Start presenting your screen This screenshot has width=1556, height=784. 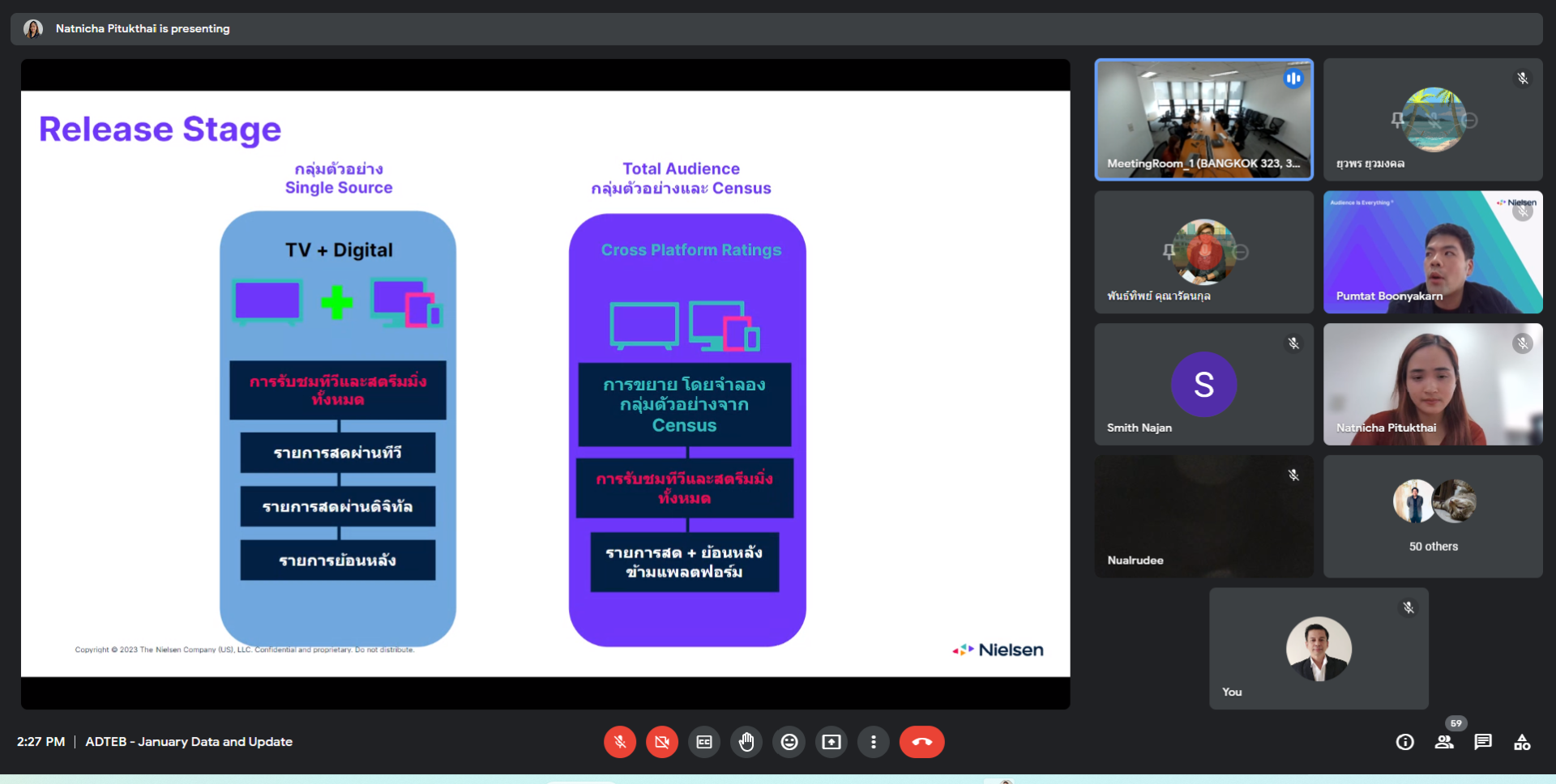(831, 741)
